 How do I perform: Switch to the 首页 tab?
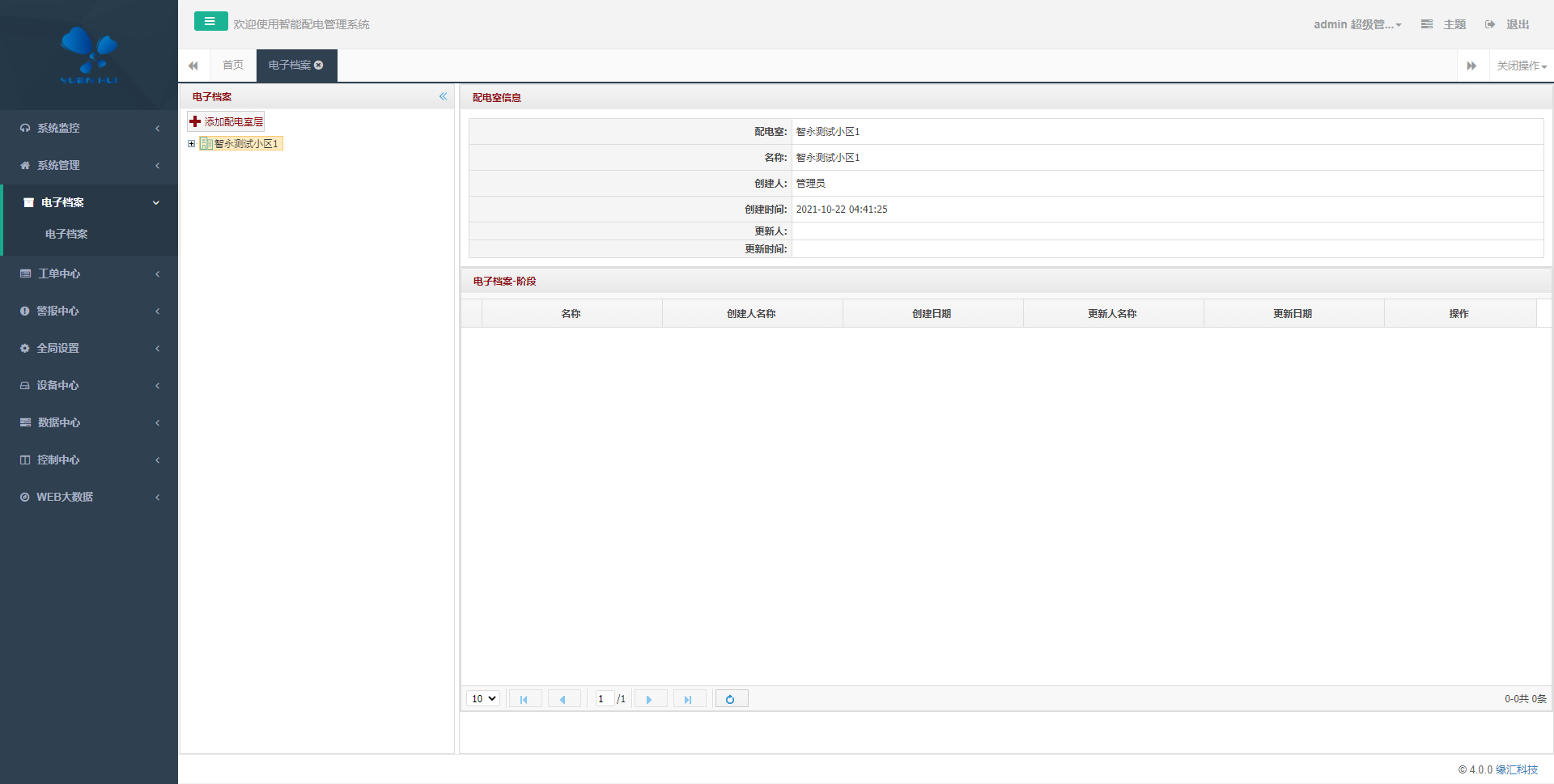[233, 66]
